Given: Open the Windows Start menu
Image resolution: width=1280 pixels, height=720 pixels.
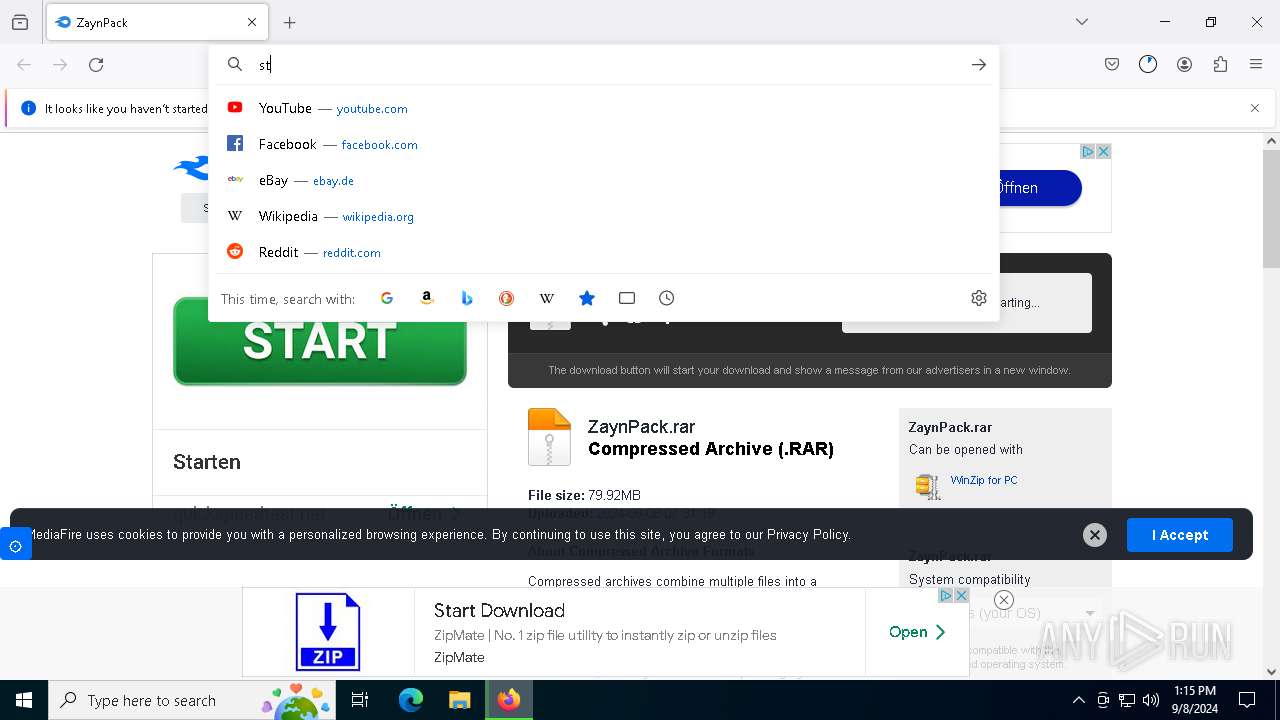Looking at the screenshot, I should pos(24,700).
